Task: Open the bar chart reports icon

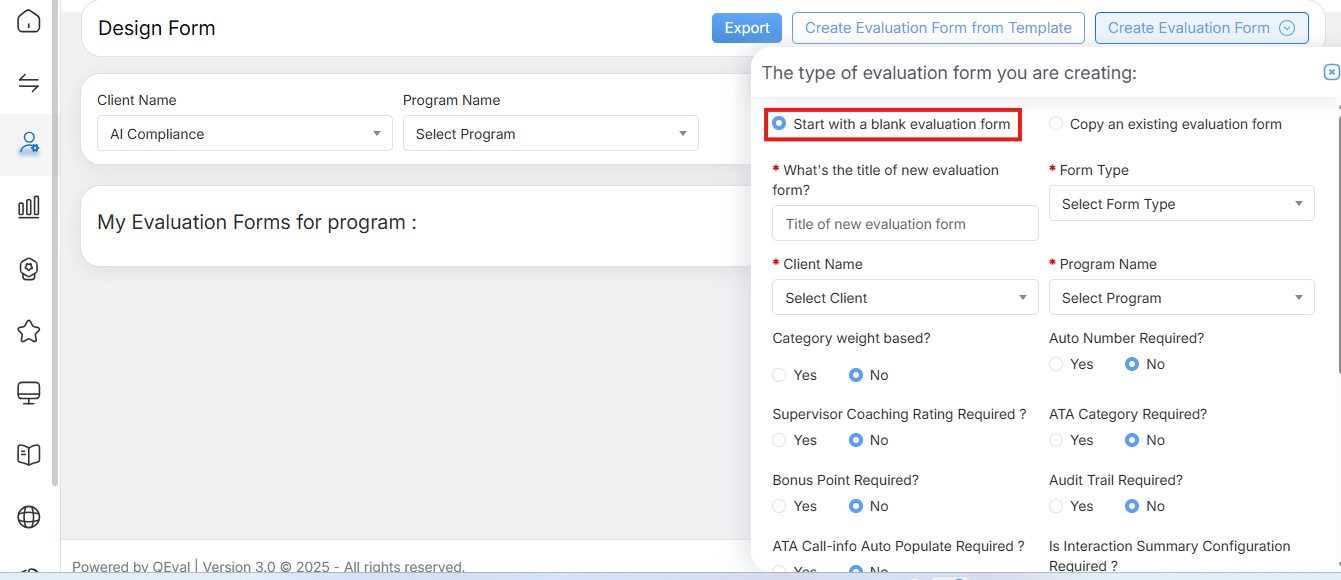Action: click(x=29, y=207)
